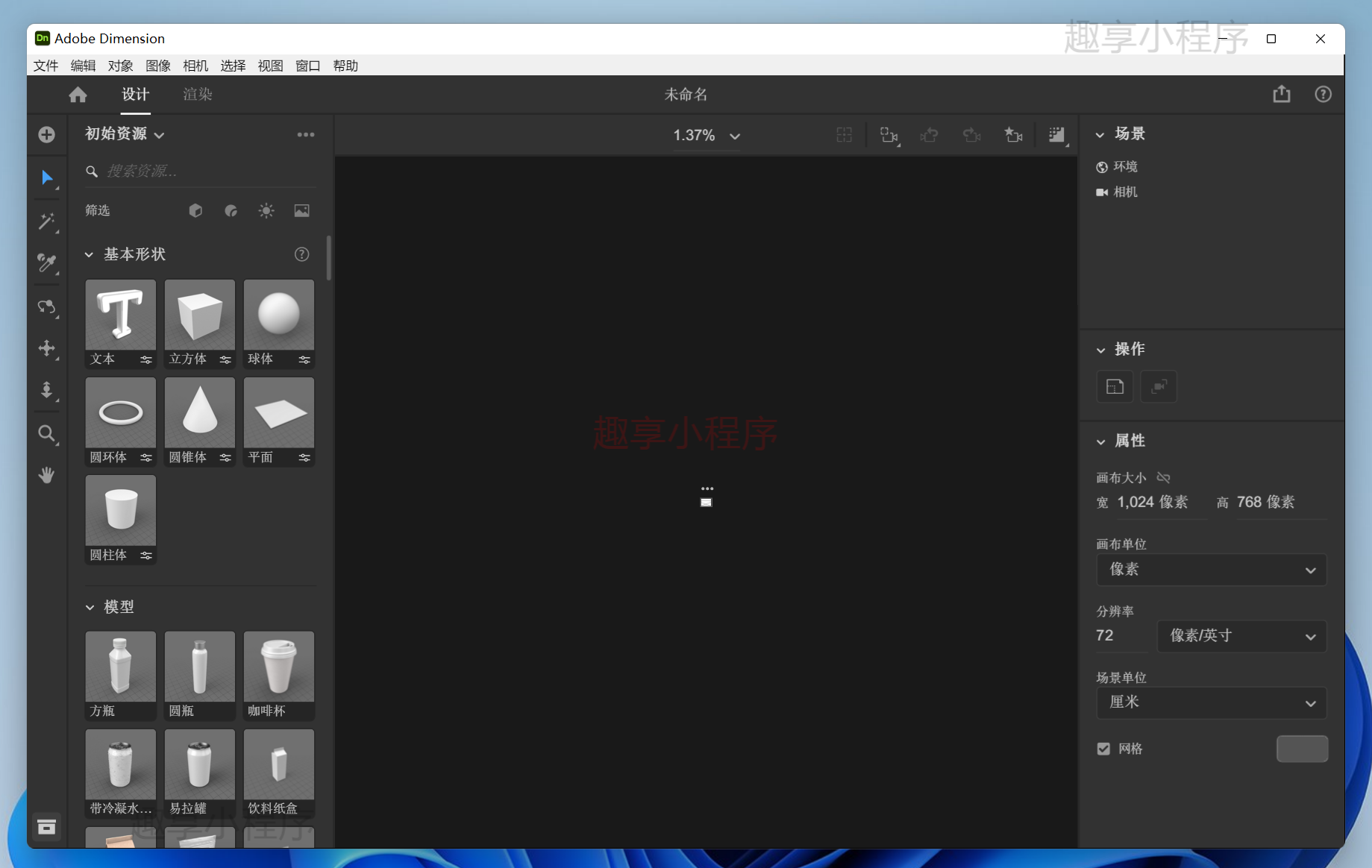1372x868 pixels.
Task: Open the 初始资源 panel more options
Action: 306,135
